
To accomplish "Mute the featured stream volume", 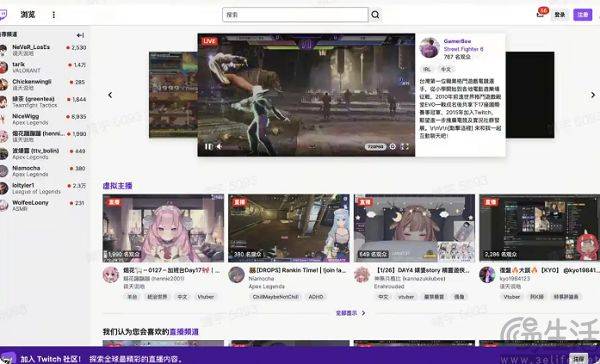I will pos(220,146).
